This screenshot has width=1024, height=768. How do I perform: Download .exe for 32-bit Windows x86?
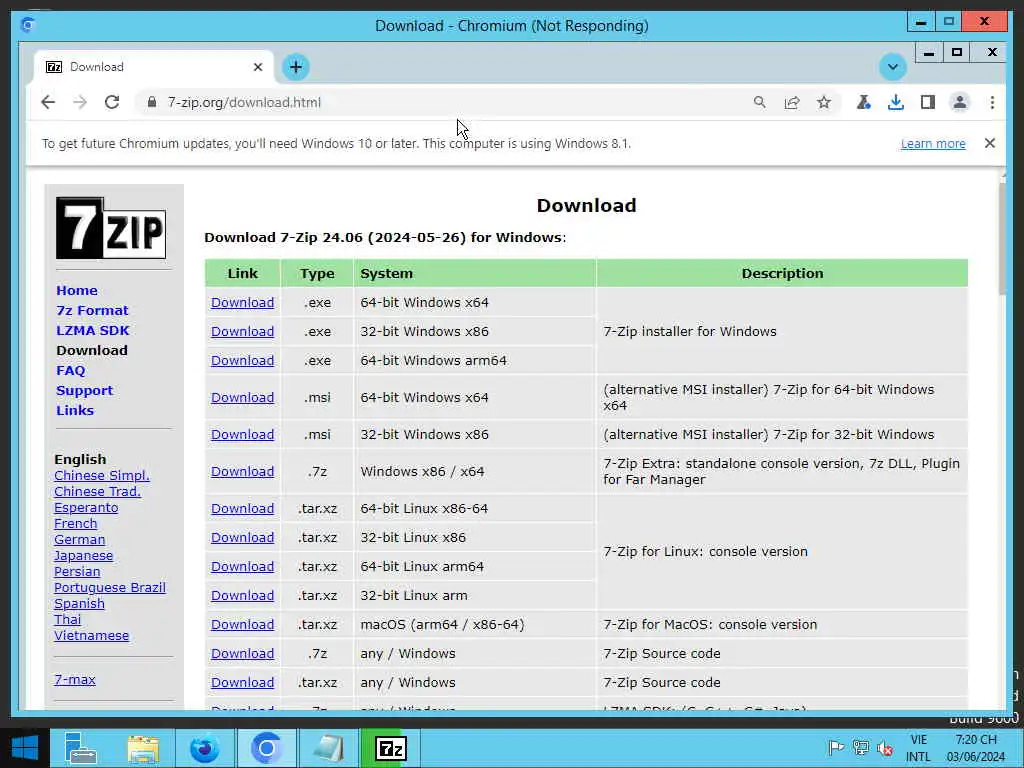coord(242,332)
